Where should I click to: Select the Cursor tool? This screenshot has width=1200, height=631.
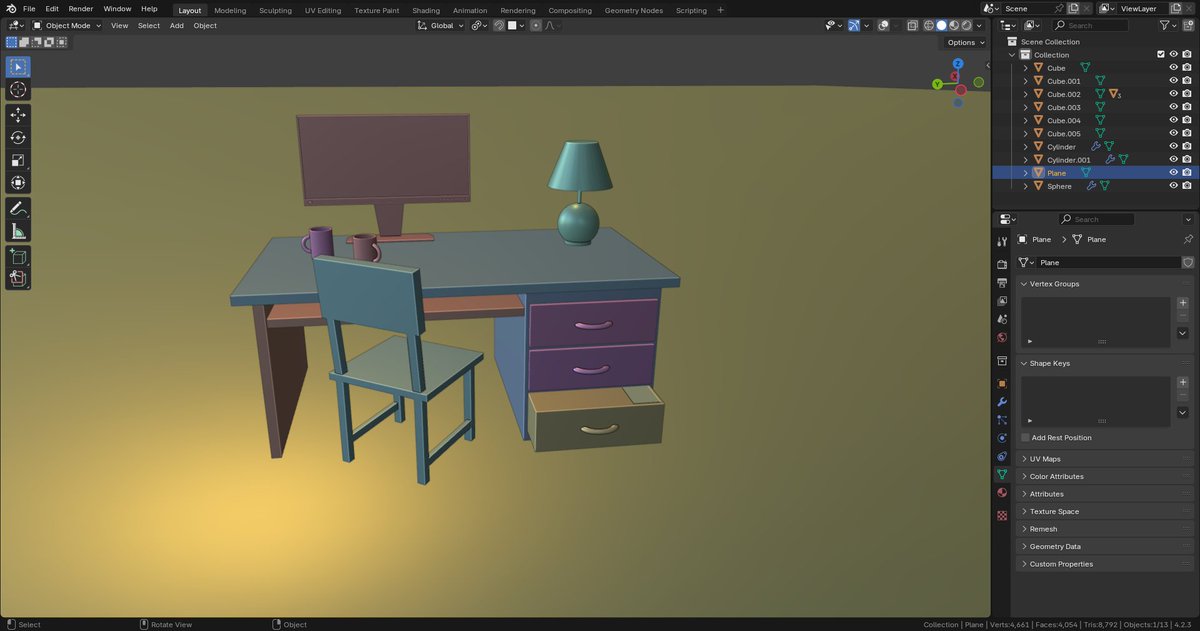pyautogui.click(x=18, y=90)
